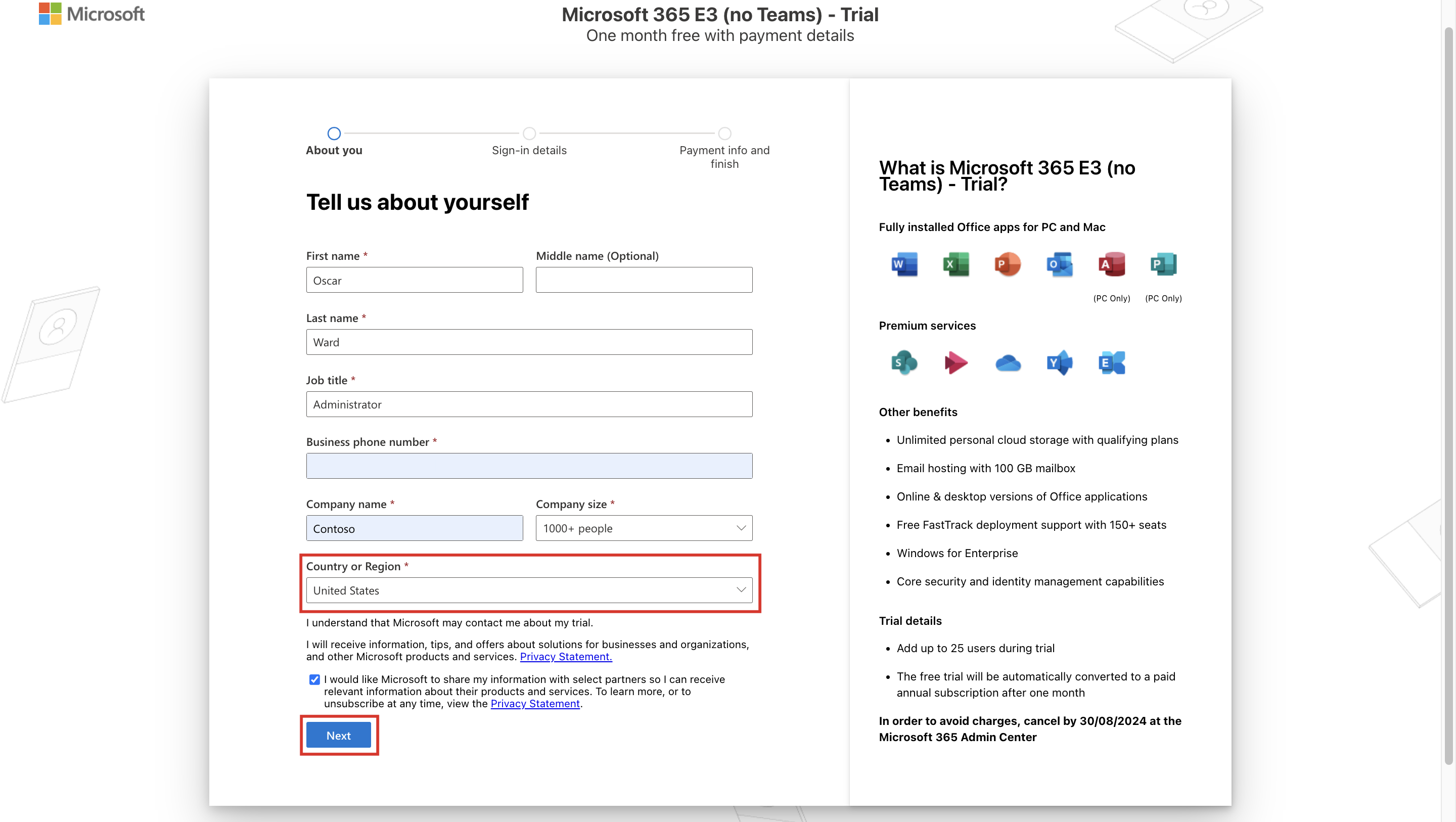The width and height of the screenshot is (1456, 822).
Task: Click the Publisher app icon
Action: point(1163,264)
